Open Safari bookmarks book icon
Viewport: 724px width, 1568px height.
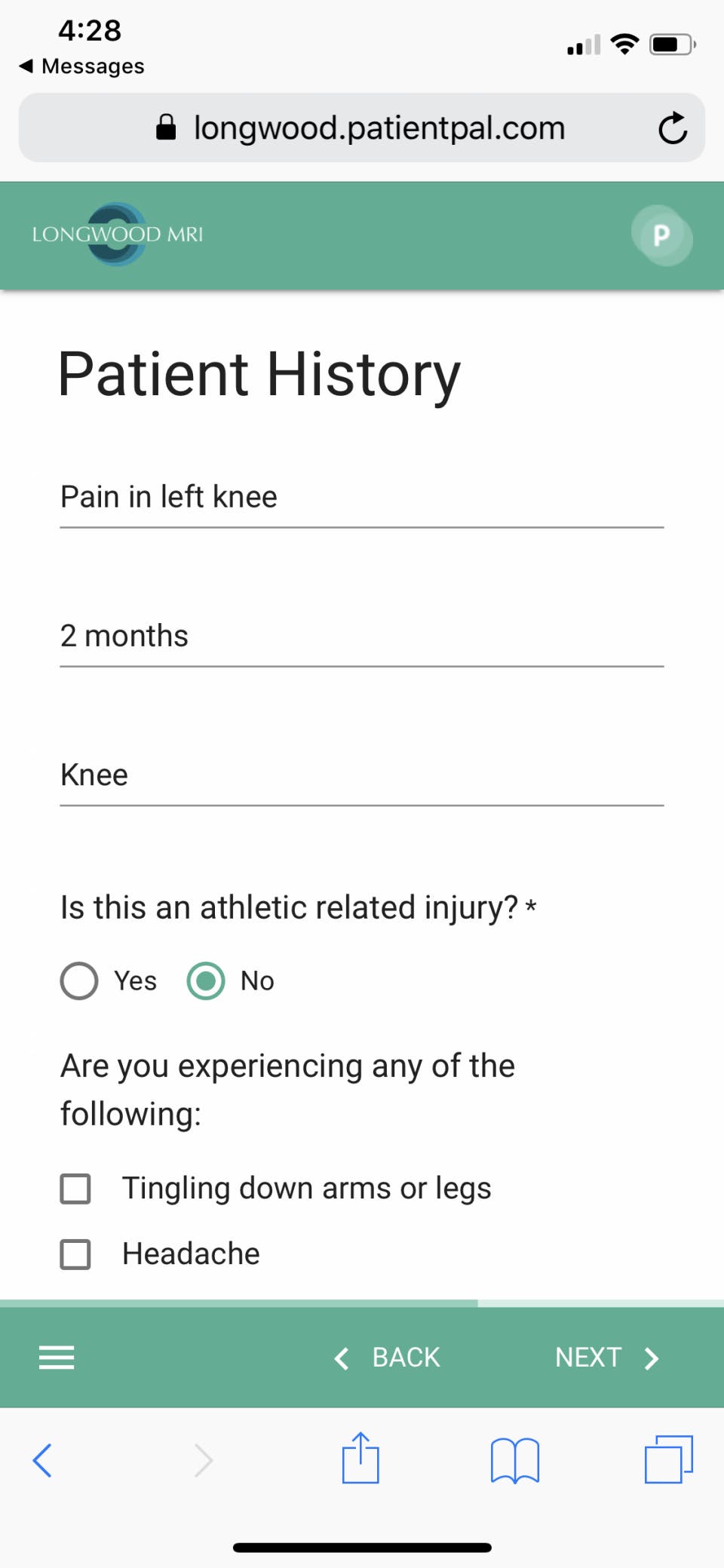pyautogui.click(x=514, y=1460)
